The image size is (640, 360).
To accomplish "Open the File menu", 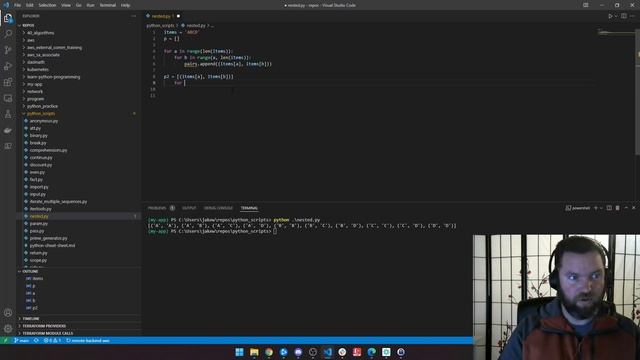I will point(18,5).
